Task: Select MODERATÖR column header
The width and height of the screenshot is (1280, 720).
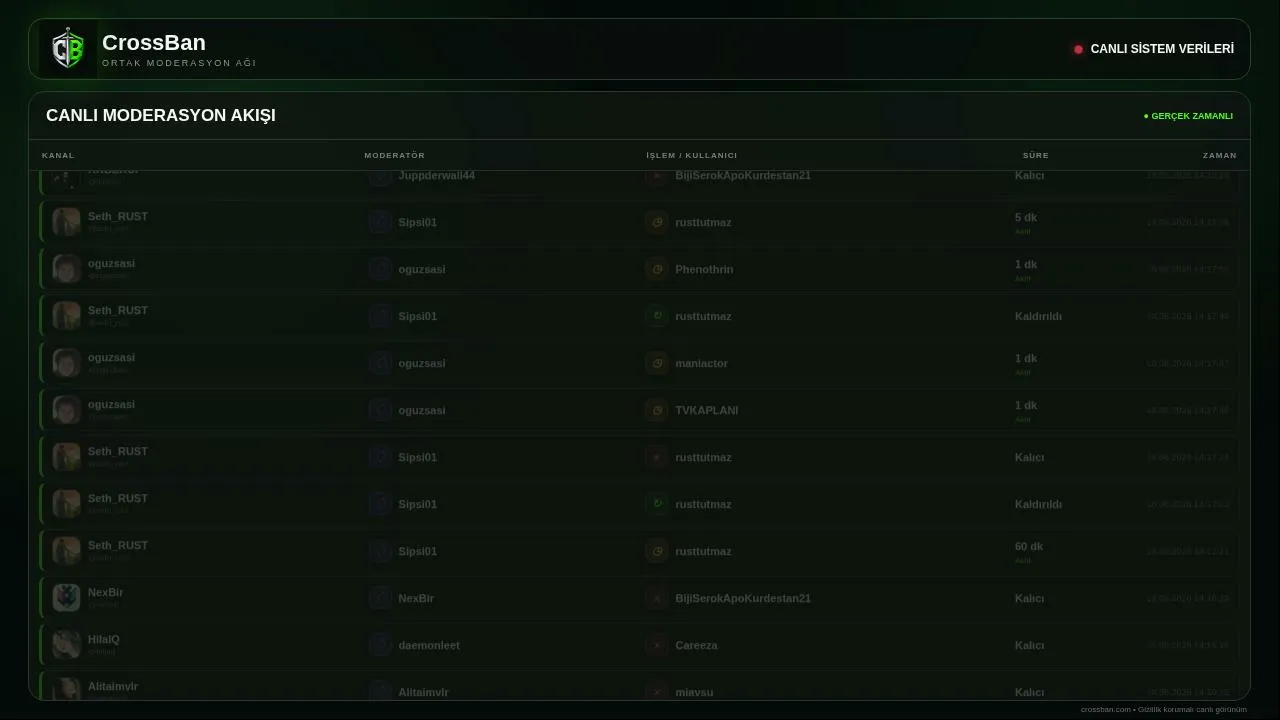Action: click(x=394, y=155)
